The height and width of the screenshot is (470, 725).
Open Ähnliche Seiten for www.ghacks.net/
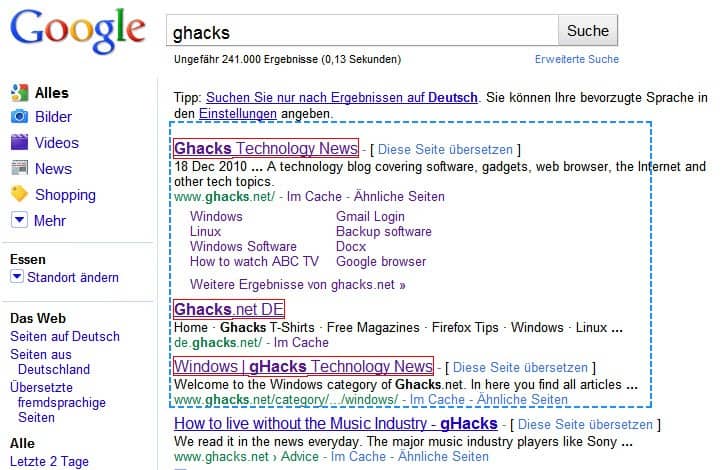[x=399, y=197]
